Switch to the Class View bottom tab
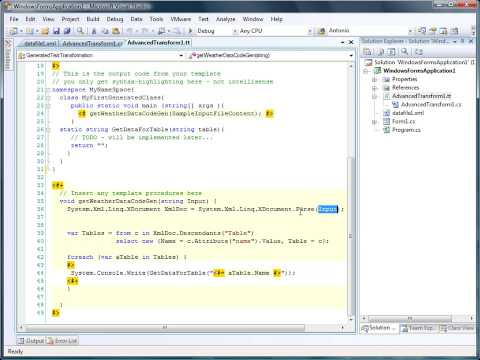 [x=457, y=328]
